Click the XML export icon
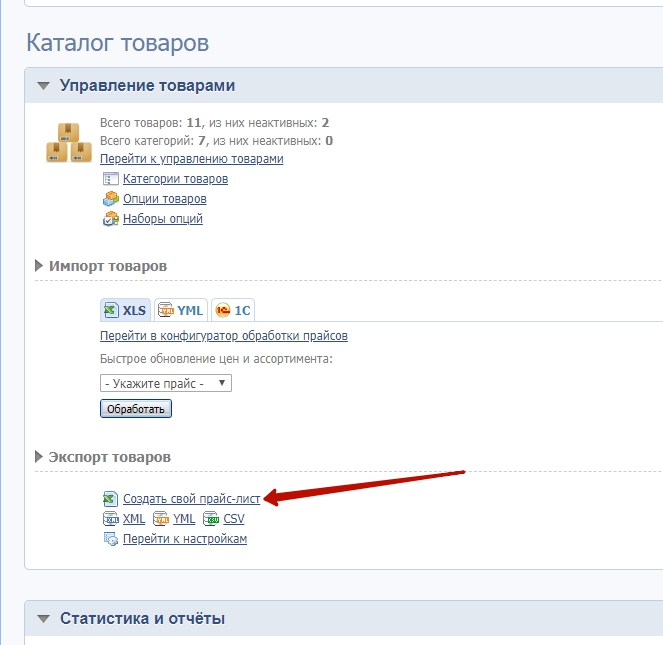The image size is (663, 645). coord(111,519)
